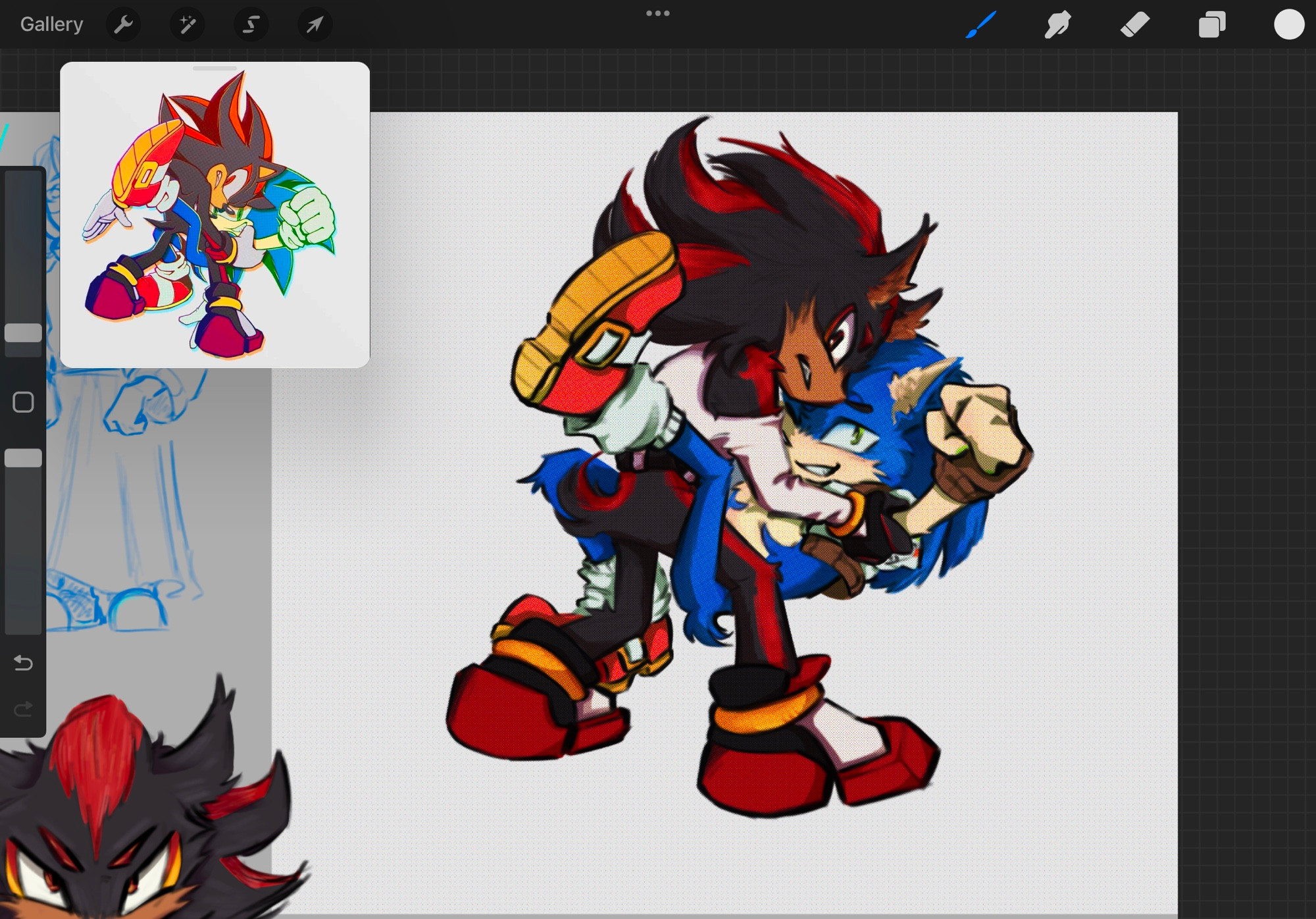Open the Layers panel
Viewport: 1316px width, 919px height.
point(1212,25)
